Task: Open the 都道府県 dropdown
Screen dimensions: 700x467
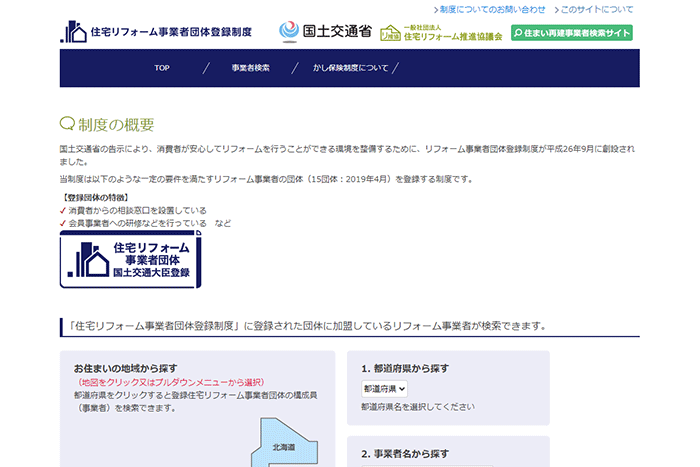Action: coord(384,389)
